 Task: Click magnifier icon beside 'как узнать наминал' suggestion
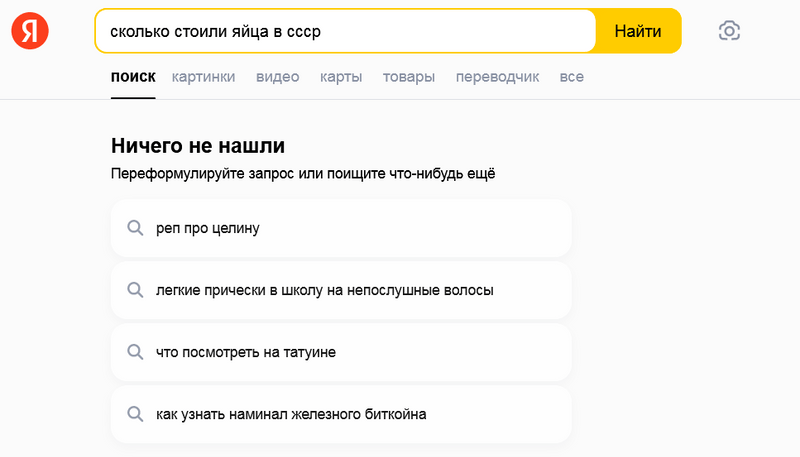(x=136, y=414)
